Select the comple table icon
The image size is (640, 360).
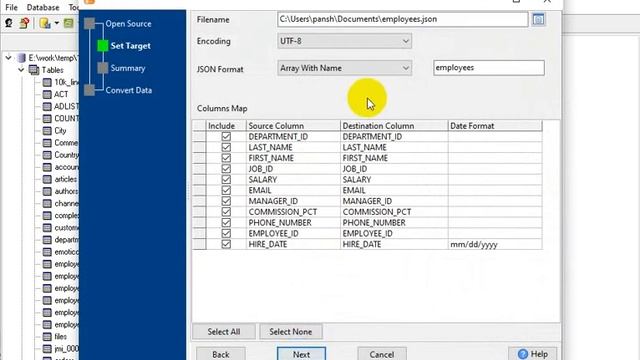click(47, 216)
